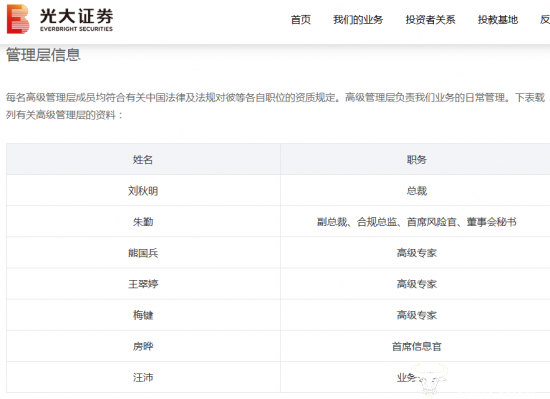Viewport: 550px width, 399px height.
Task: Click the 职务 column header
Action: coord(417,160)
